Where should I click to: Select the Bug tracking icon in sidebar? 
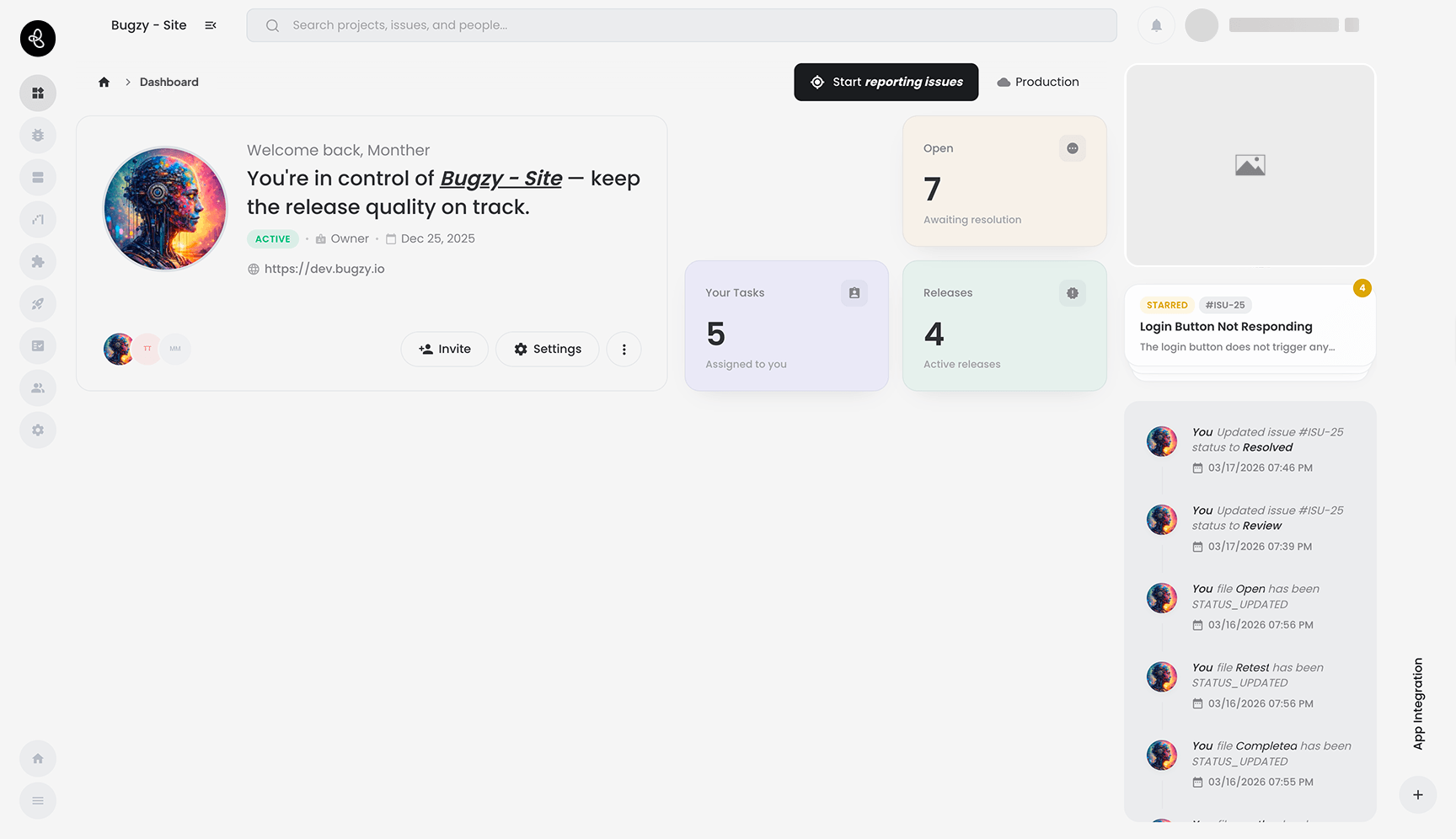38,135
